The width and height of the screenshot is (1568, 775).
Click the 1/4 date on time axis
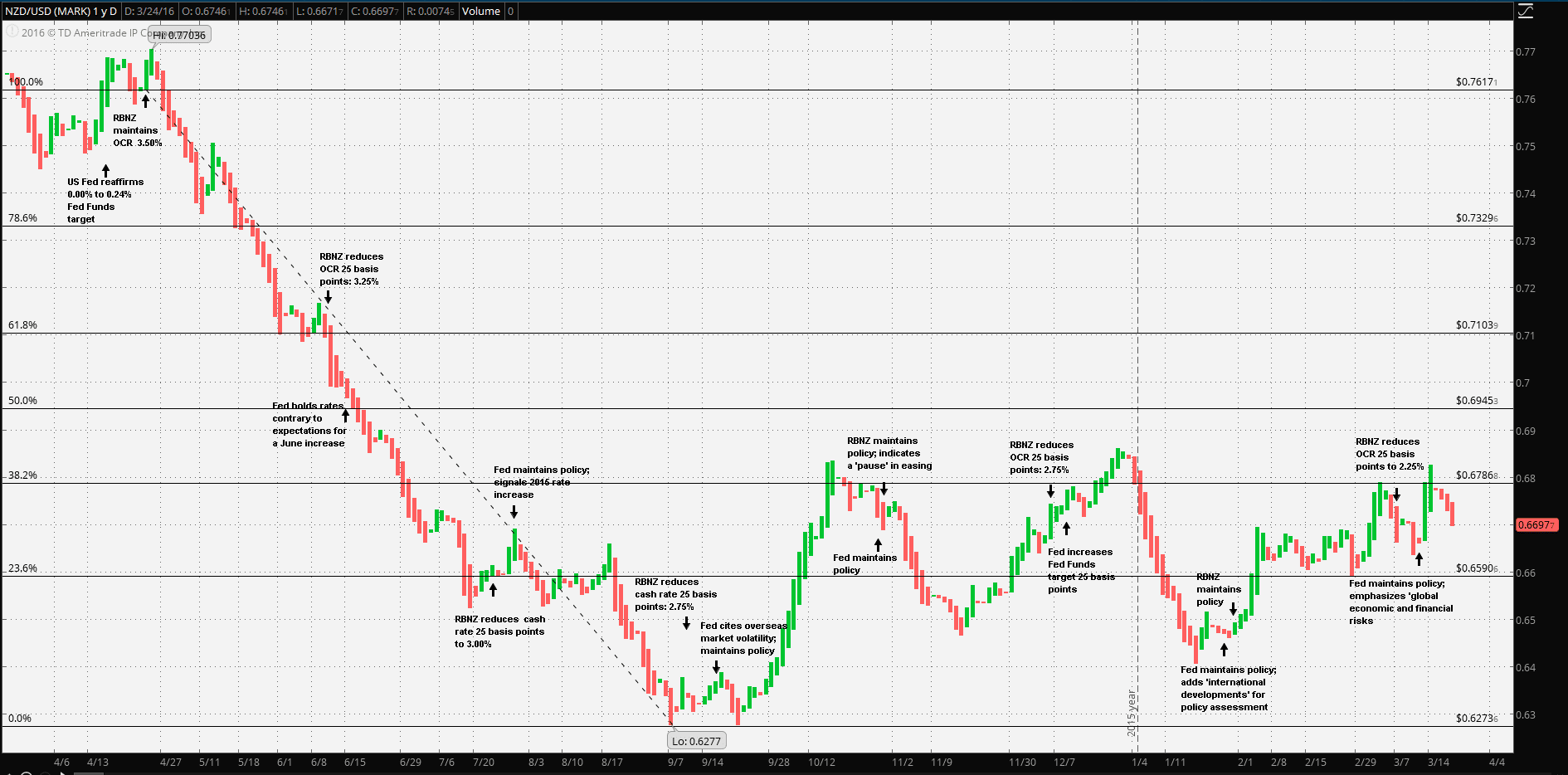tap(1140, 762)
